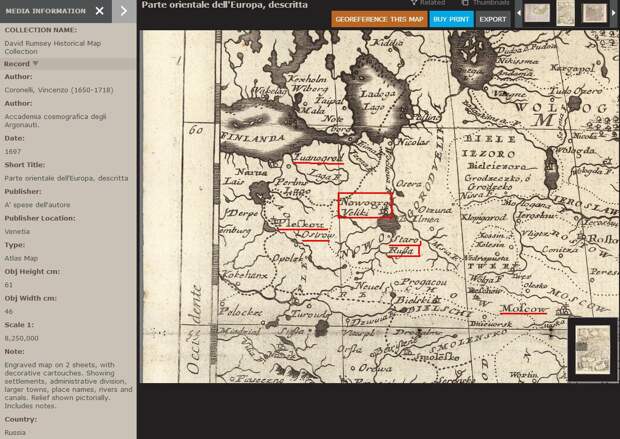The image size is (620, 439).
Task: Click the Obj Width cm label
Action: coord(30,298)
